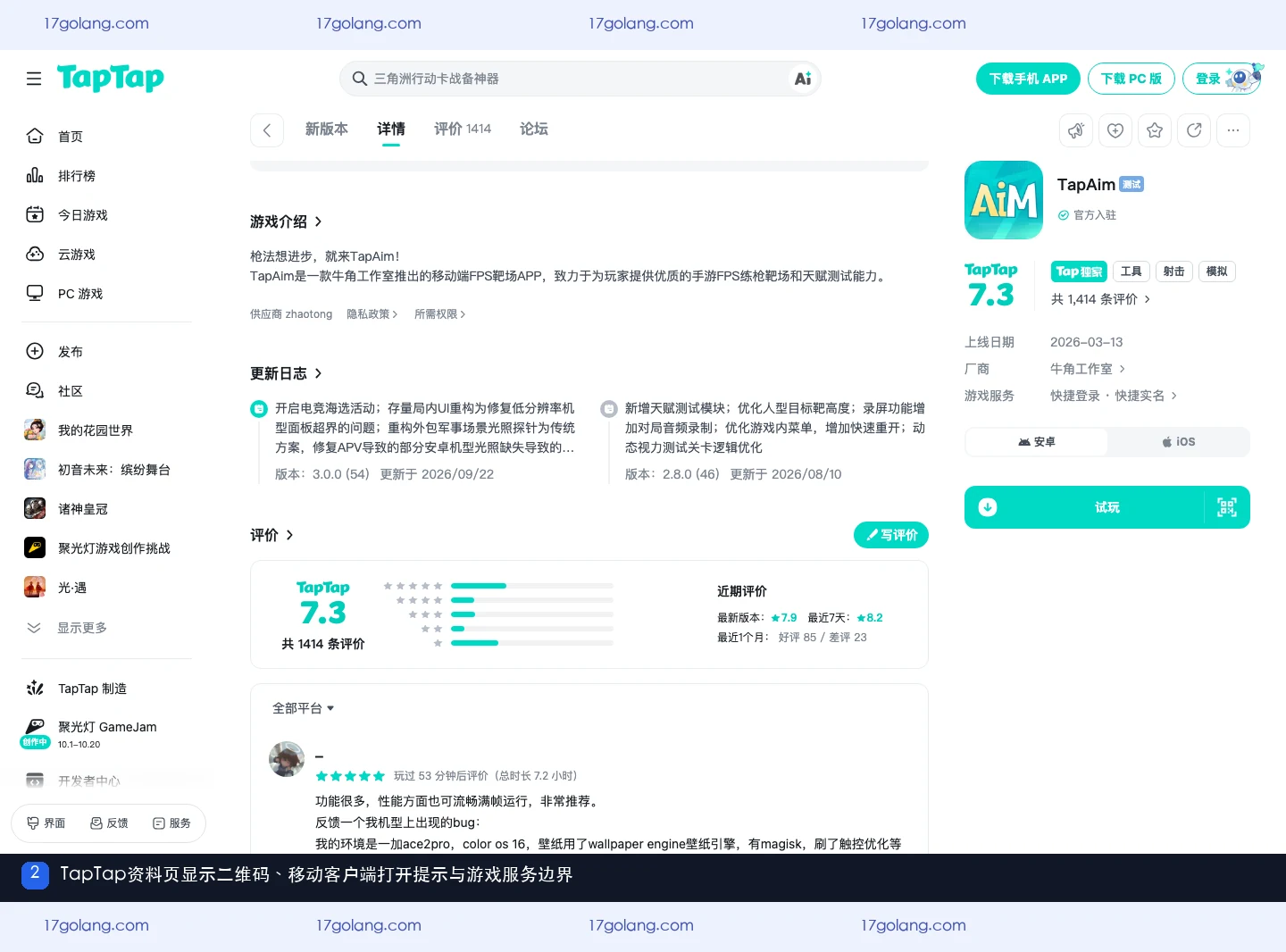Viewport: 1286px width, 952px height.
Task: Open the 隐私政策 link
Action: pyautogui.click(x=372, y=314)
